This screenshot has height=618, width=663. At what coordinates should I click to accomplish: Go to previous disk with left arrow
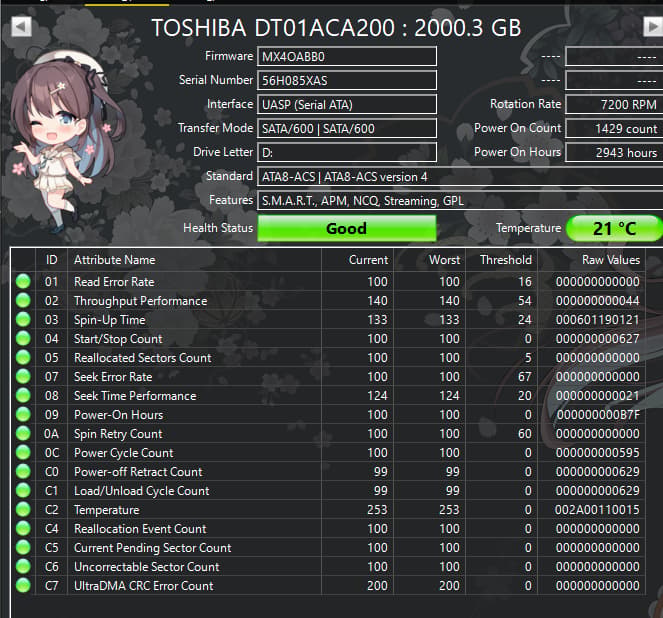coord(21,27)
